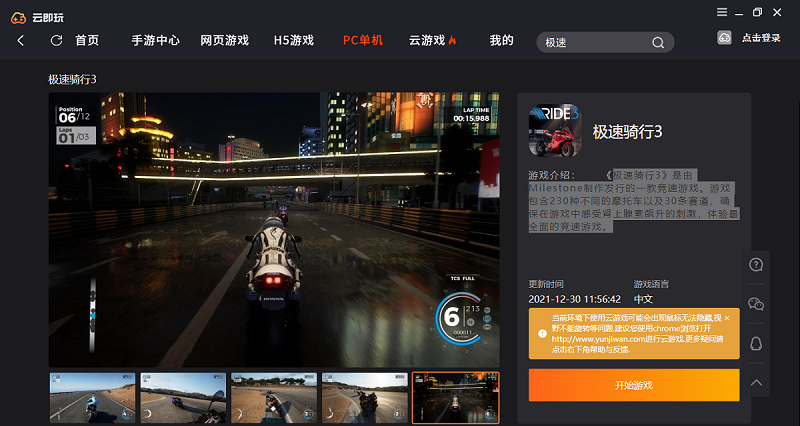Open the QQ penguin support icon
This screenshot has height=426, width=800.
(x=756, y=343)
